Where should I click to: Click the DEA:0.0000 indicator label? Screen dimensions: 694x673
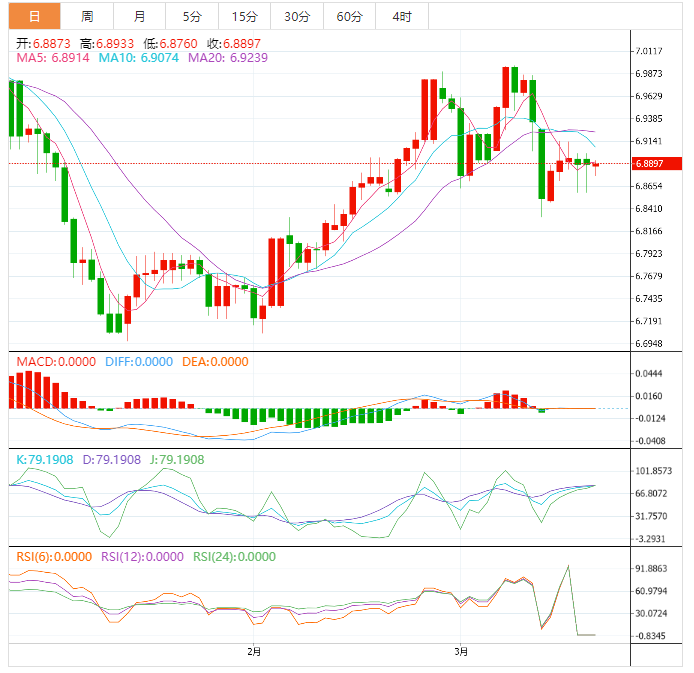(215, 362)
